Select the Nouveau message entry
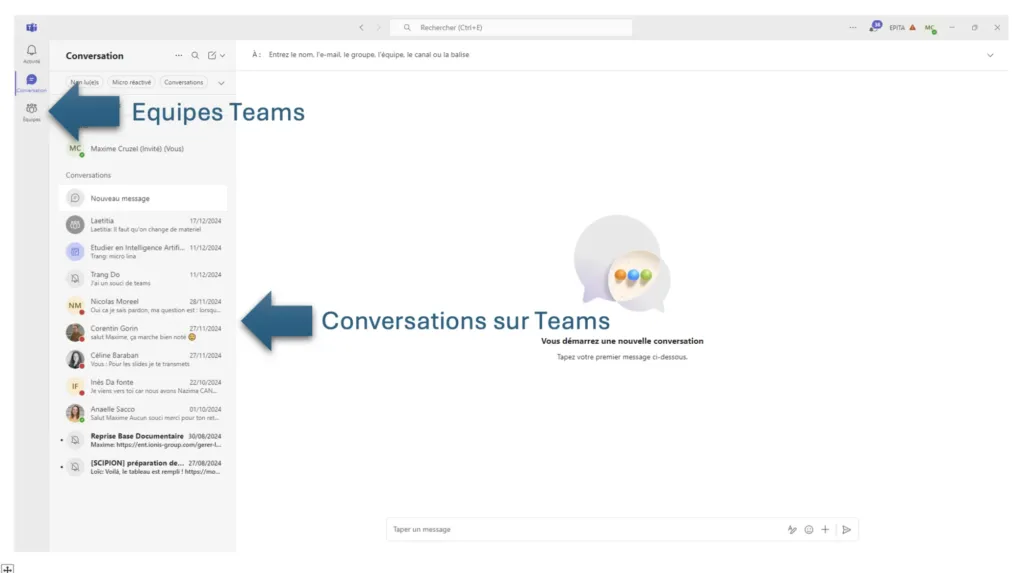This screenshot has height=573, width=1024. tap(143, 198)
